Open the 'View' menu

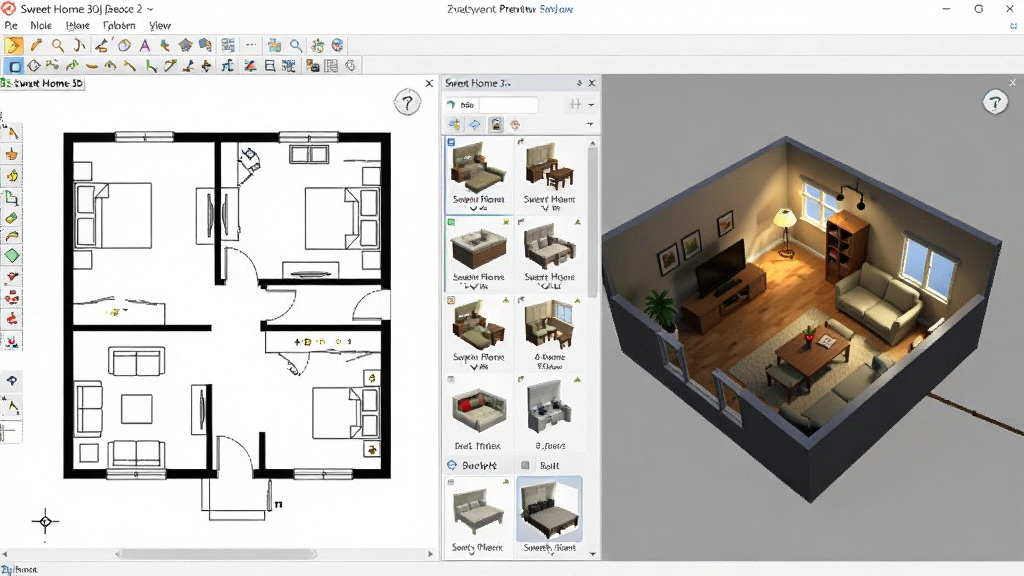(x=159, y=25)
